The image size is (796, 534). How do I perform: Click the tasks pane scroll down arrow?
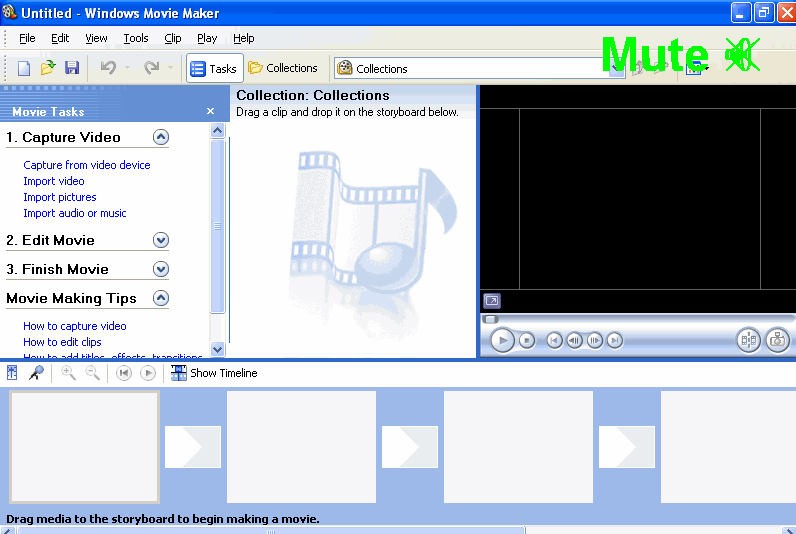click(217, 349)
